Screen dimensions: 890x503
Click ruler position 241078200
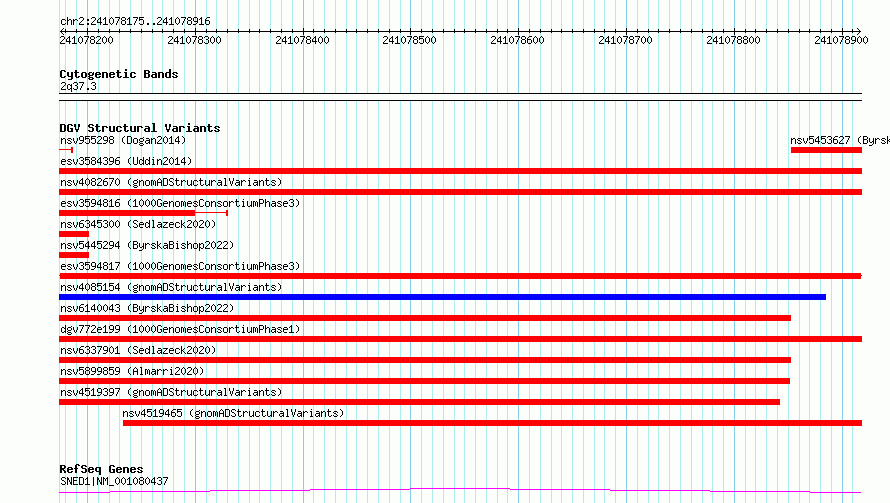tap(86, 40)
